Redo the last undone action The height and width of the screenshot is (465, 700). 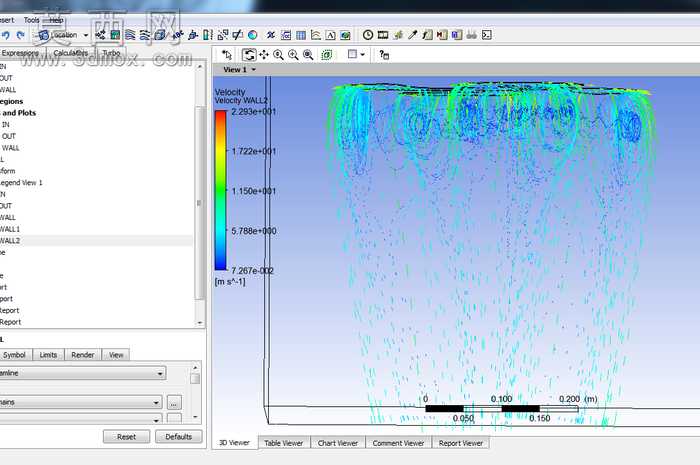[21, 35]
